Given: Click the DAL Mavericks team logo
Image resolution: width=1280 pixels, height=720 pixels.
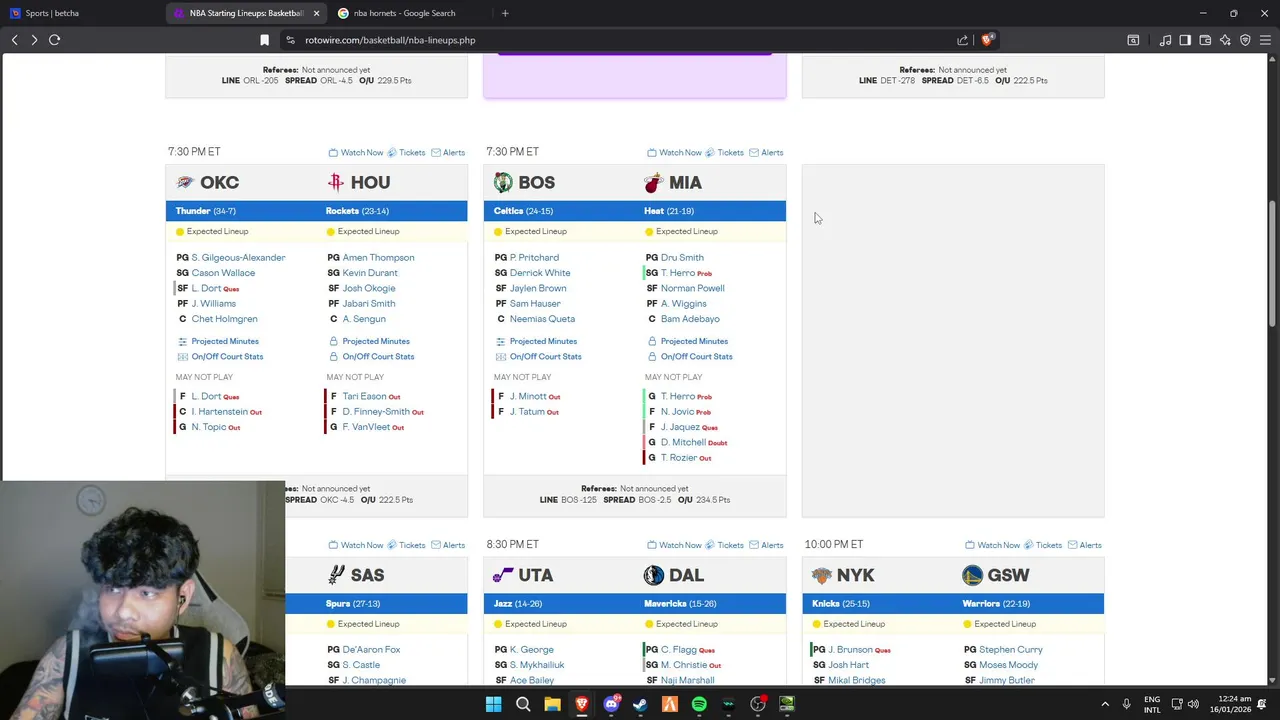Looking at the screenshot, I should pos(654,575).
